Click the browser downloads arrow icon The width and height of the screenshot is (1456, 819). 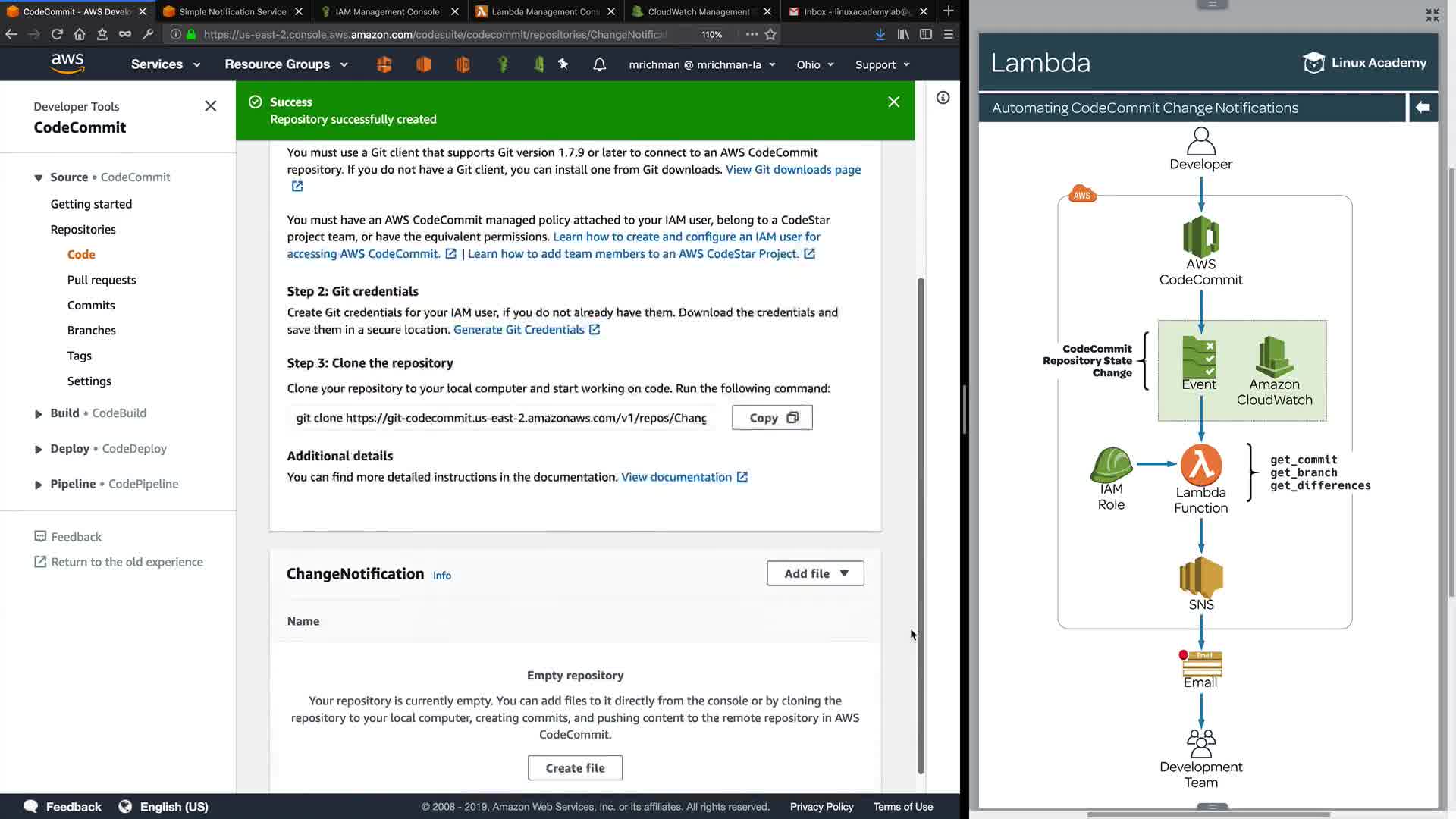[880, 34]
